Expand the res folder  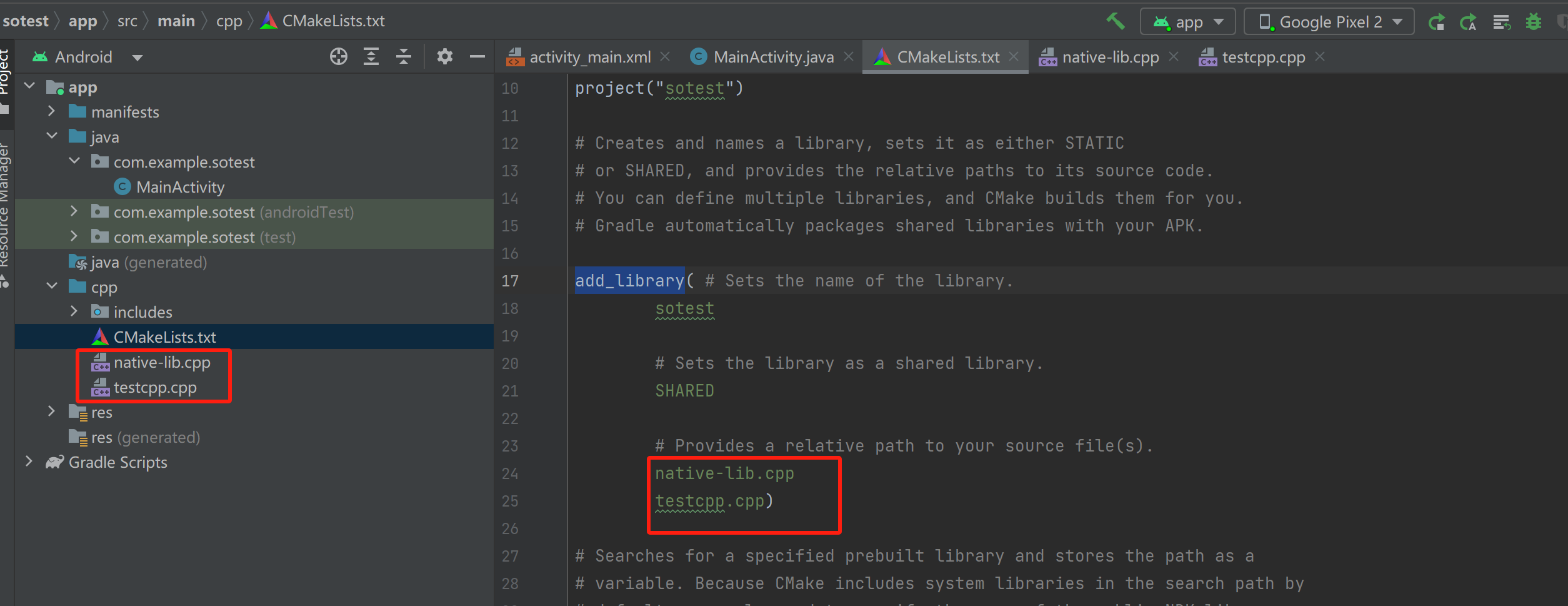click(x=52, y=412)
